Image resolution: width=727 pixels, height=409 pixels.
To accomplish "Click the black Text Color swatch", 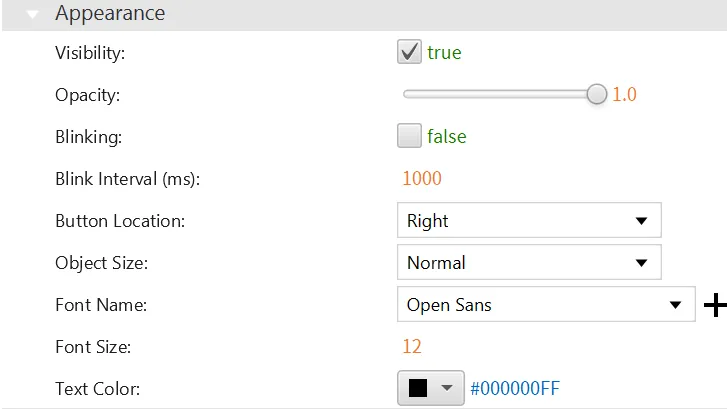I will pos(418,389).
